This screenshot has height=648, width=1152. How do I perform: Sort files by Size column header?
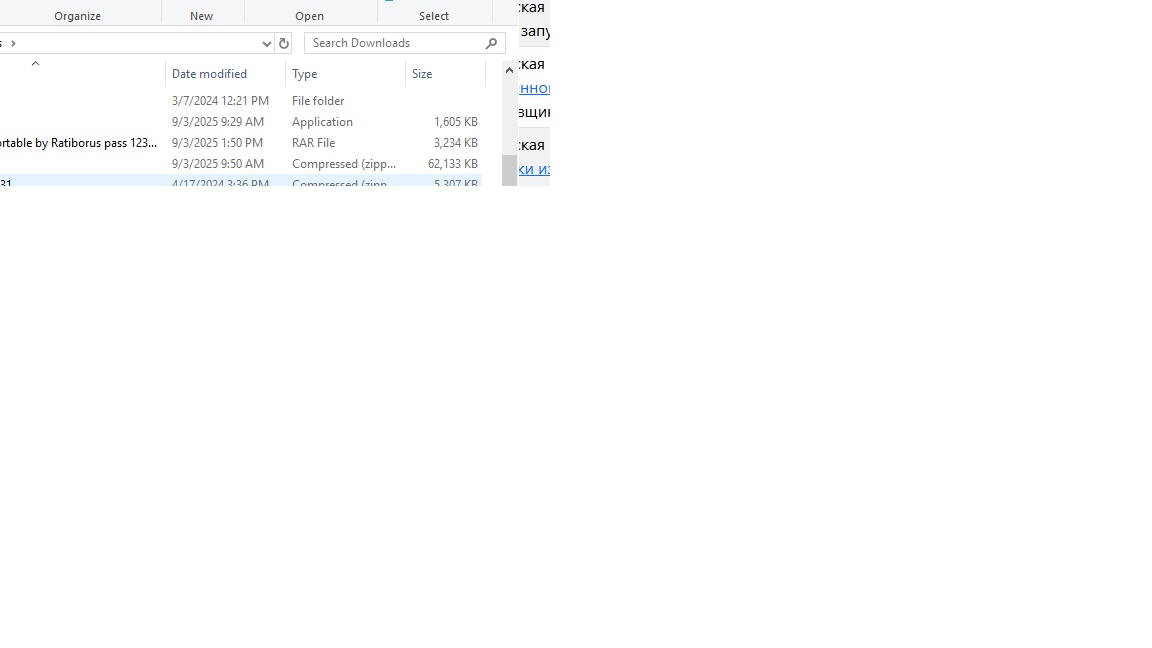[x=422, y=74]
